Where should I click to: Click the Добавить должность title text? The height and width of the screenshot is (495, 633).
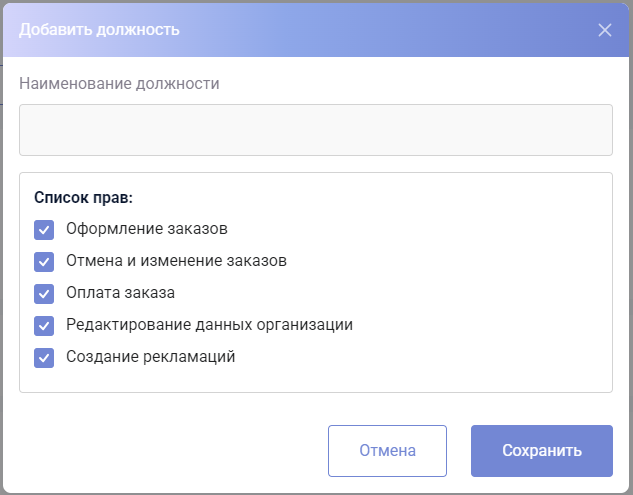(x=99, y=30)
